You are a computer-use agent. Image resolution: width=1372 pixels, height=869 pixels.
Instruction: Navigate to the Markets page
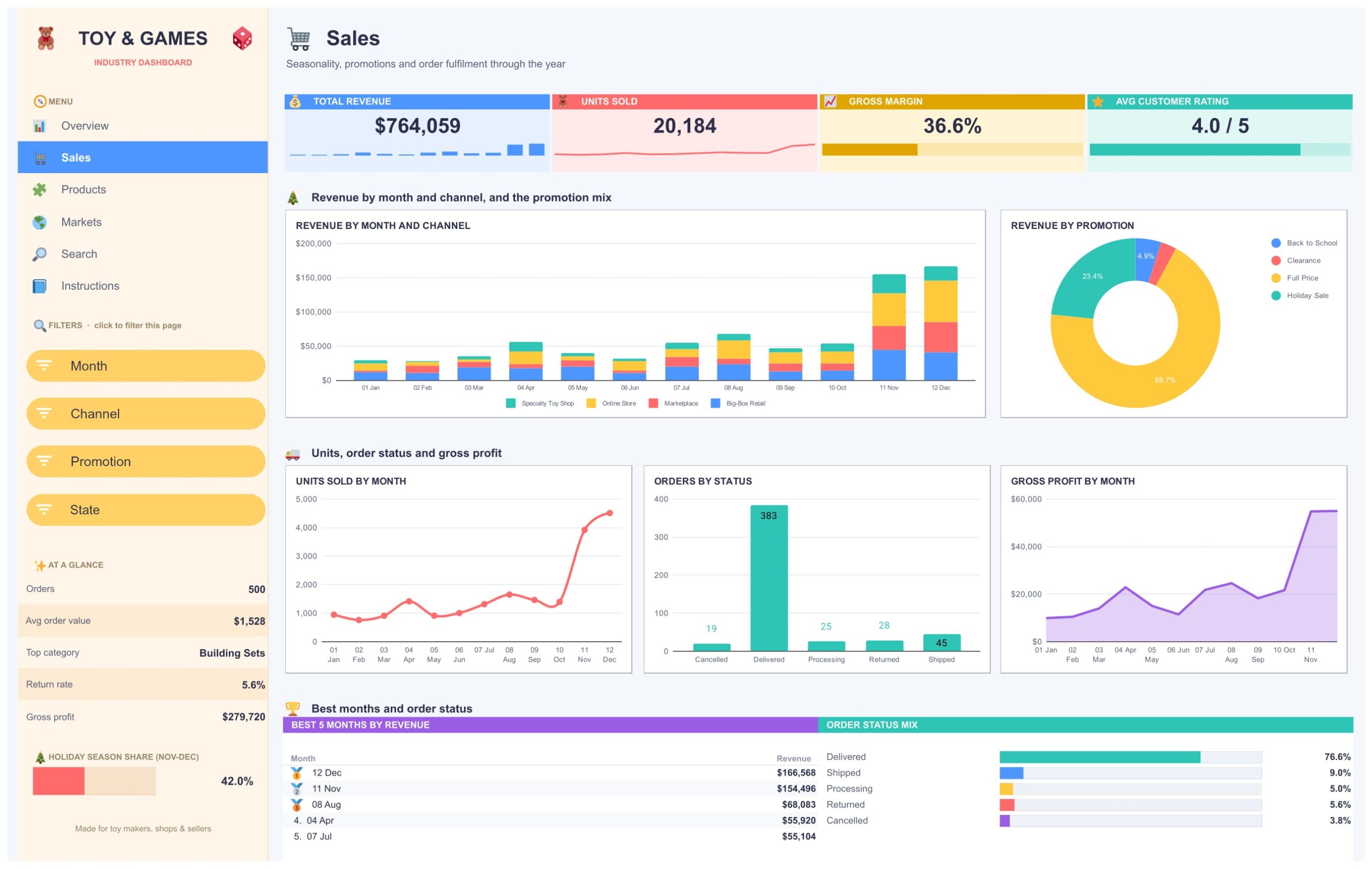143,222
